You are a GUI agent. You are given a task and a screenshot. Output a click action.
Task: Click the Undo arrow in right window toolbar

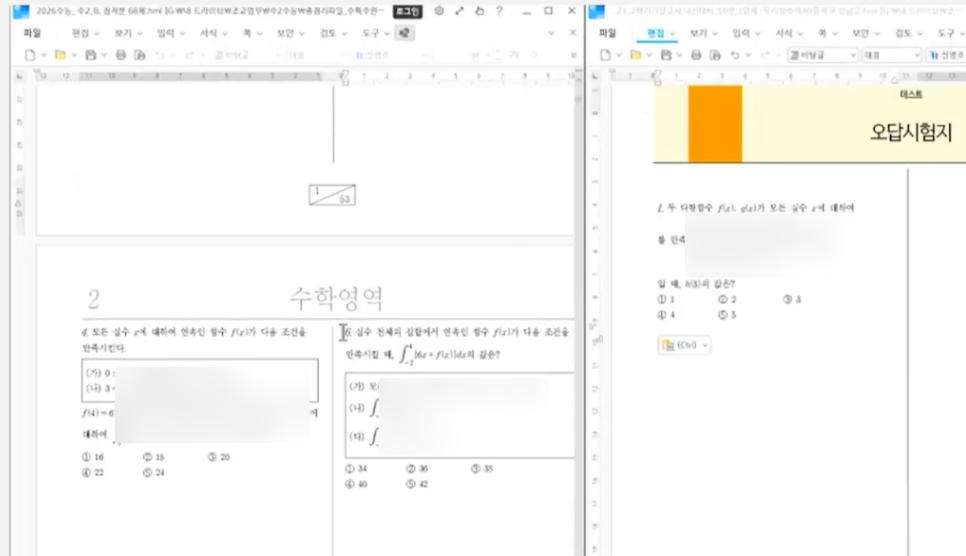pos(734,55)
